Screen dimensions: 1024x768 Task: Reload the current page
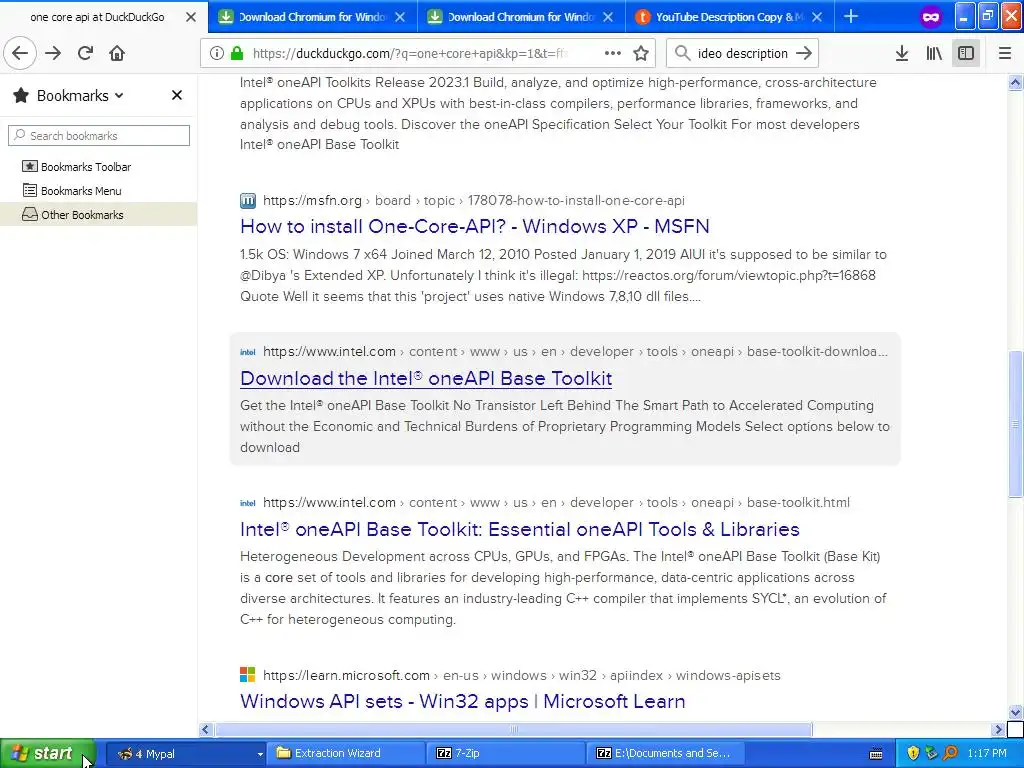(x=85, y=53)
